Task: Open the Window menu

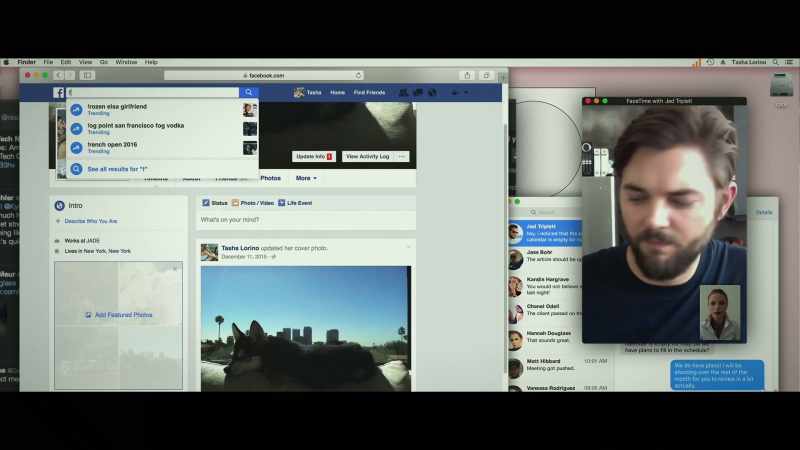Action: 126,62
